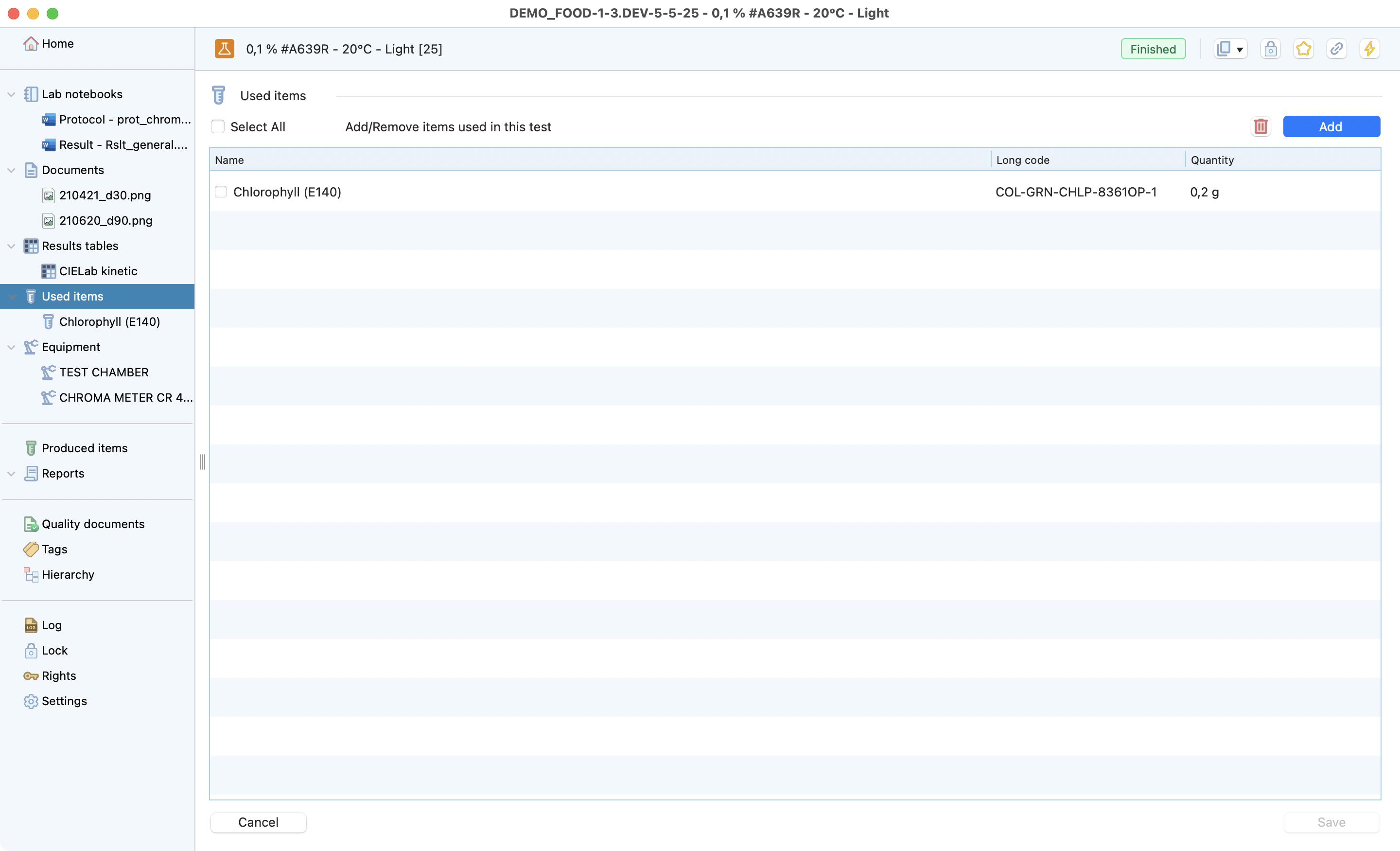Screen dimensions: 1400x851
Task: Collapse the Lab notebooks tree section
Action: tap(11, 94)
